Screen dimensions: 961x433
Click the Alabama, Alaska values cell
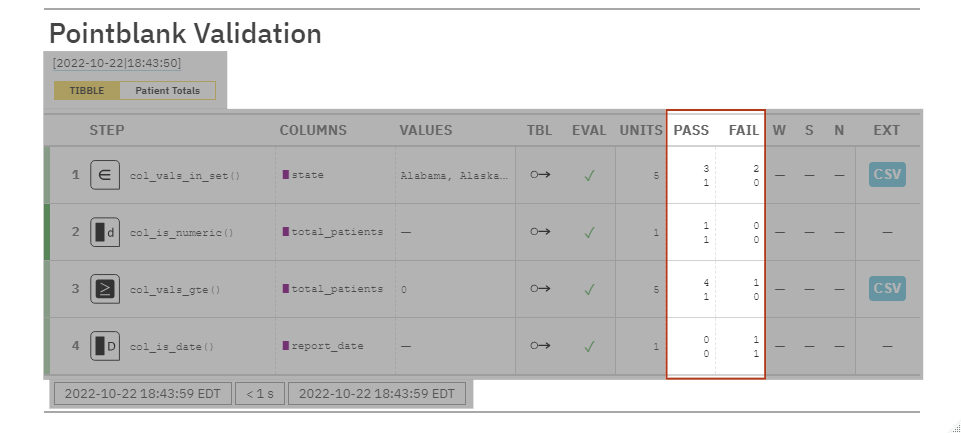click(x=454, y=175)
